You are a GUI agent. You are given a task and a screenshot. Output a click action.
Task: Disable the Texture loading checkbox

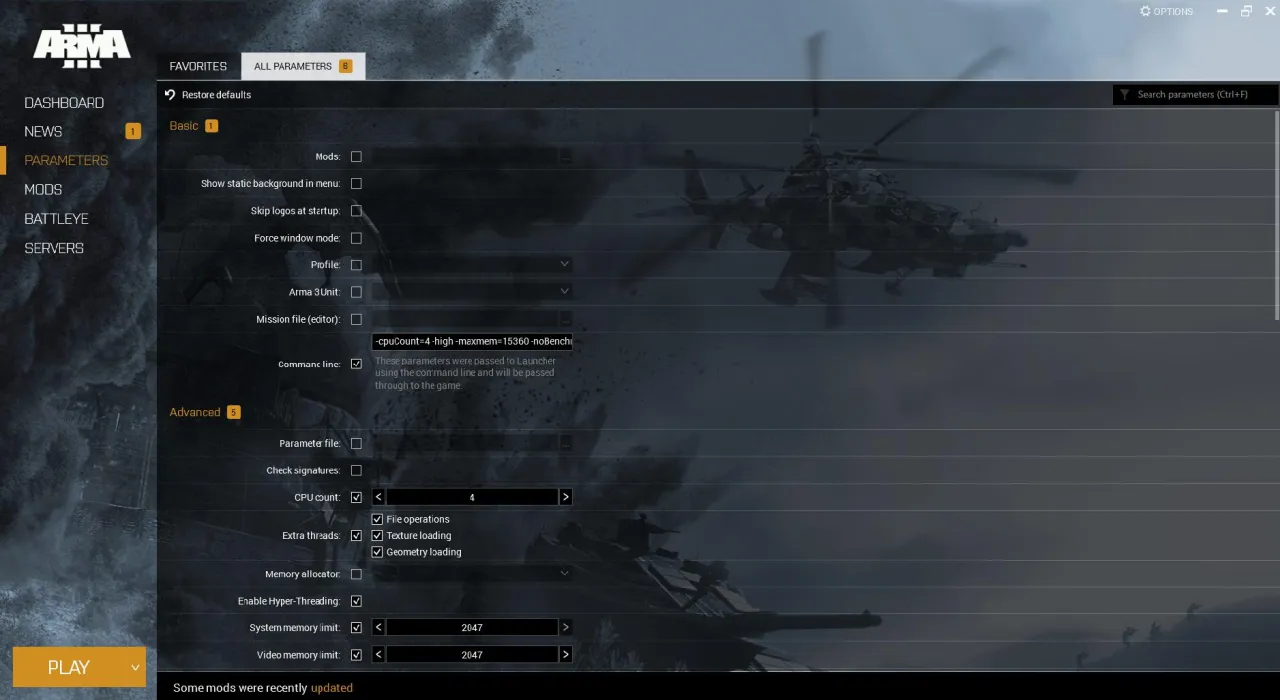377,535
